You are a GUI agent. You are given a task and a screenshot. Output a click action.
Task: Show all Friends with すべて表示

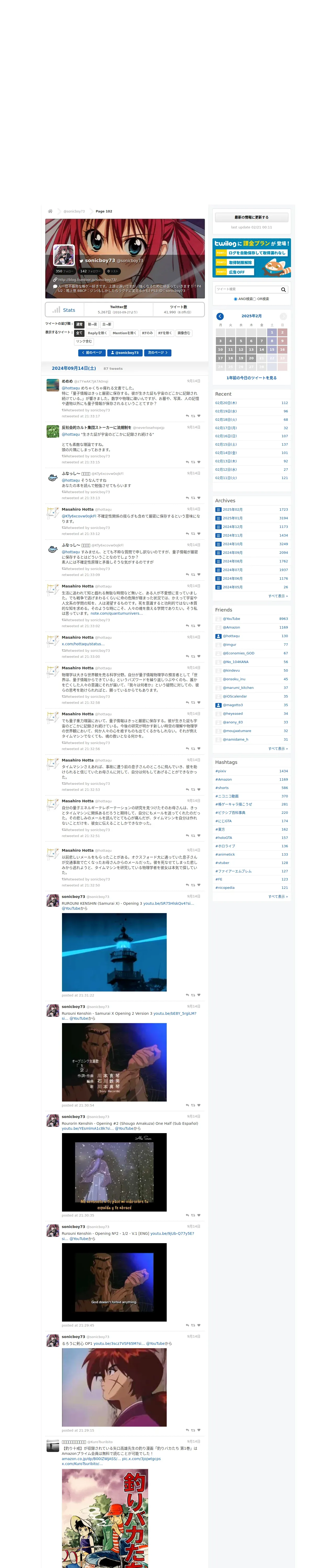click(278, 748)
